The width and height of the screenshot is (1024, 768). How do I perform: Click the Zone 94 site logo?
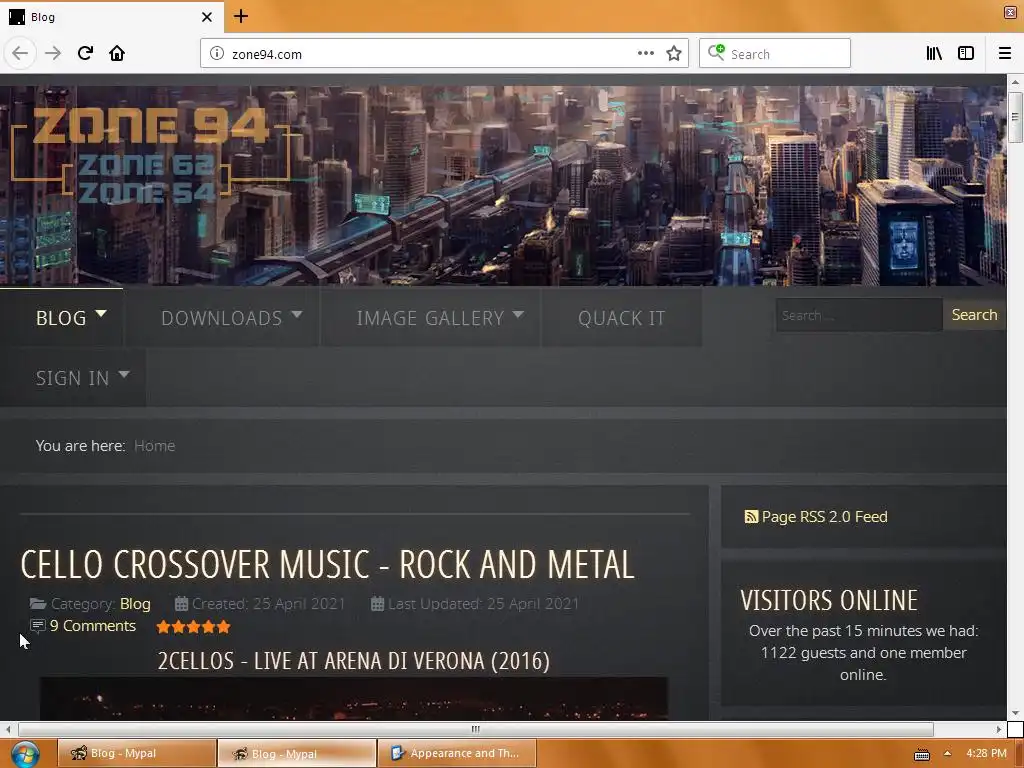[152, 154]
